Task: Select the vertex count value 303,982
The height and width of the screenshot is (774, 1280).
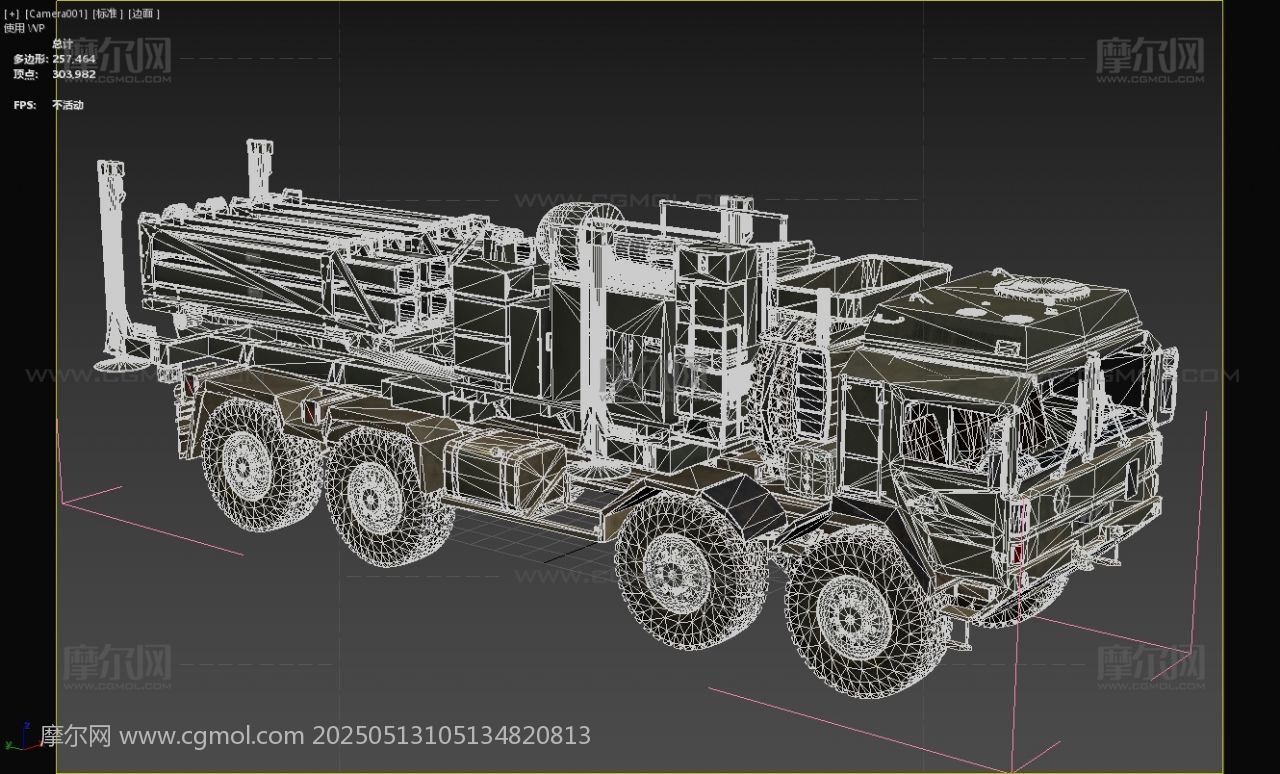Action: [x=74, y=74]
